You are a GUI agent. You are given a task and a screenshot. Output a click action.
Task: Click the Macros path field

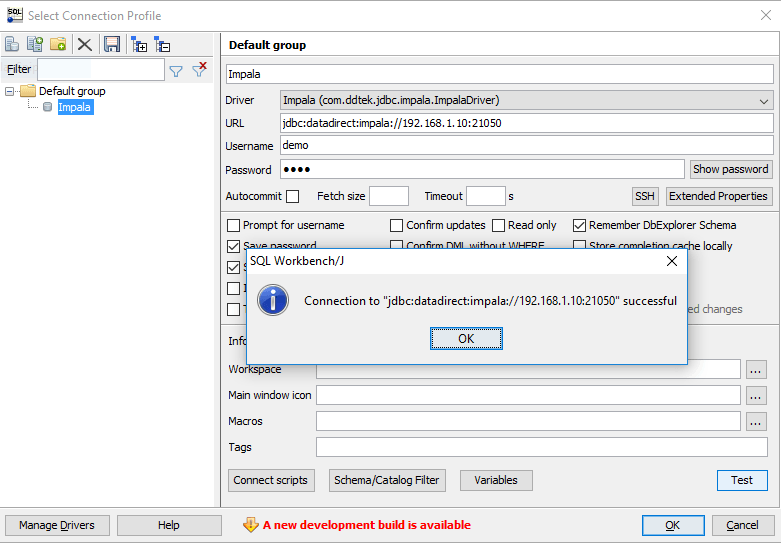528,421
